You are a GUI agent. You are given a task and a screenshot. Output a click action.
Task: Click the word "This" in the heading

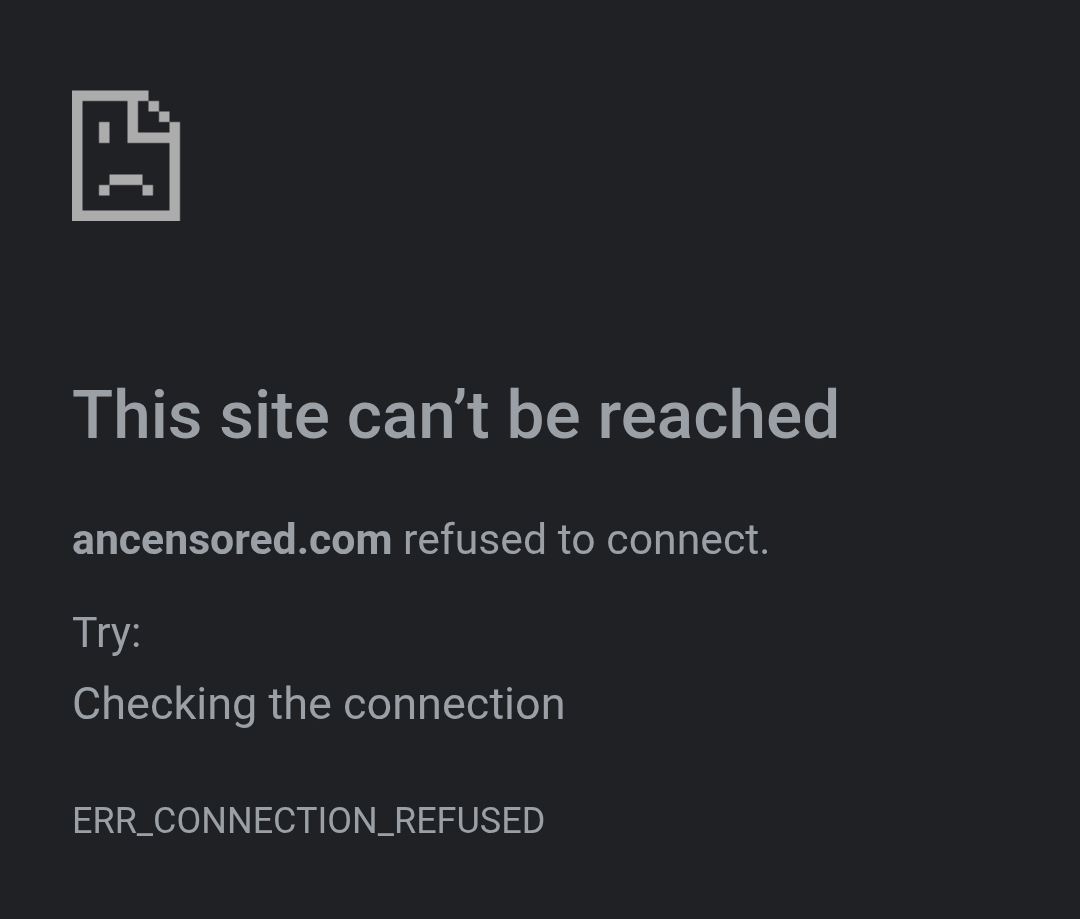(137, 415)
